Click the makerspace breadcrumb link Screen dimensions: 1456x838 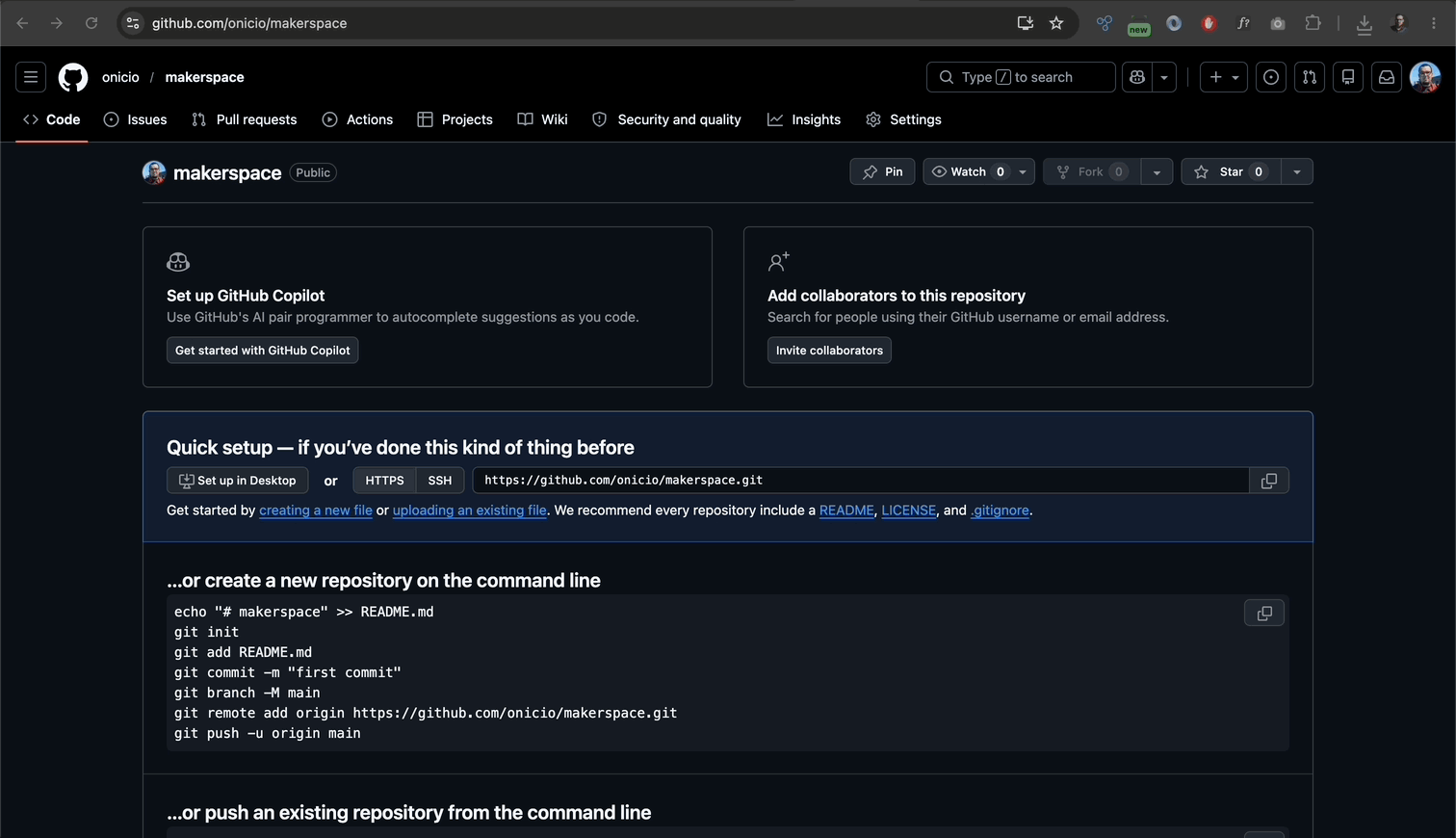(x=204, y=77)
